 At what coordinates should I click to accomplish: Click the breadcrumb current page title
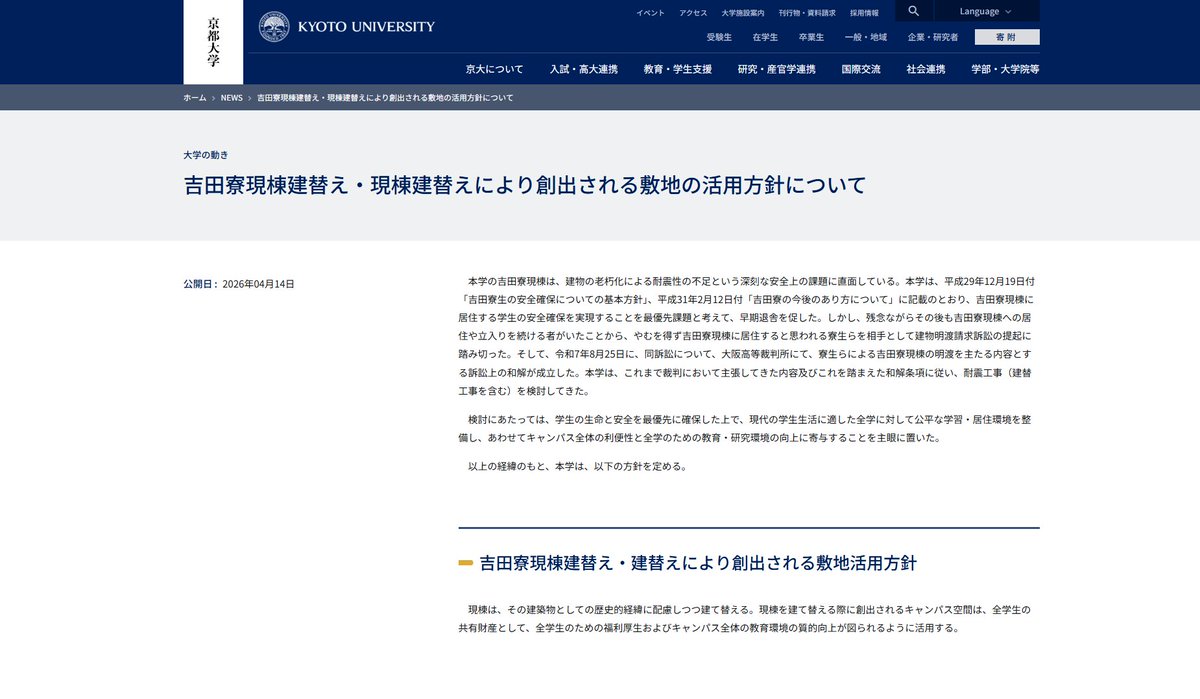[385, 98]
